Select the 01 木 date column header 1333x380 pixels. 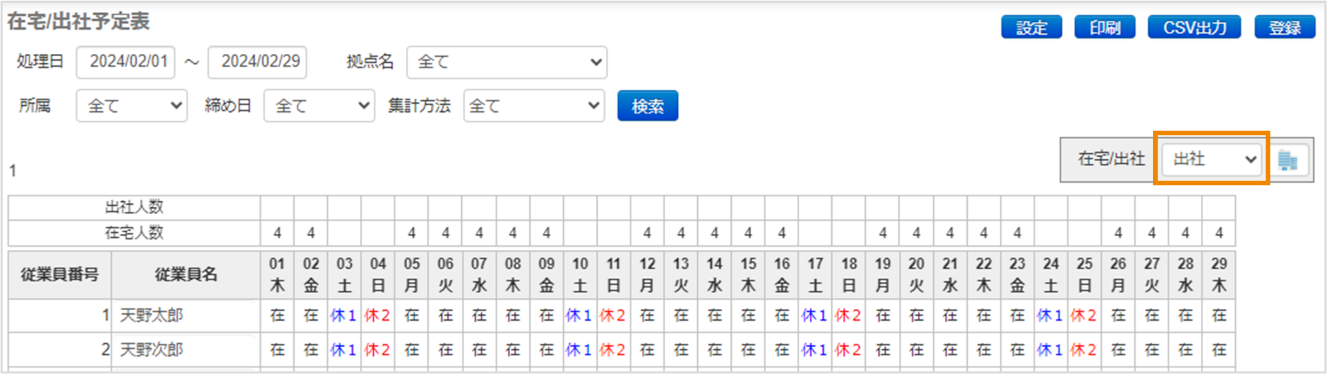(x=277, y=275)
